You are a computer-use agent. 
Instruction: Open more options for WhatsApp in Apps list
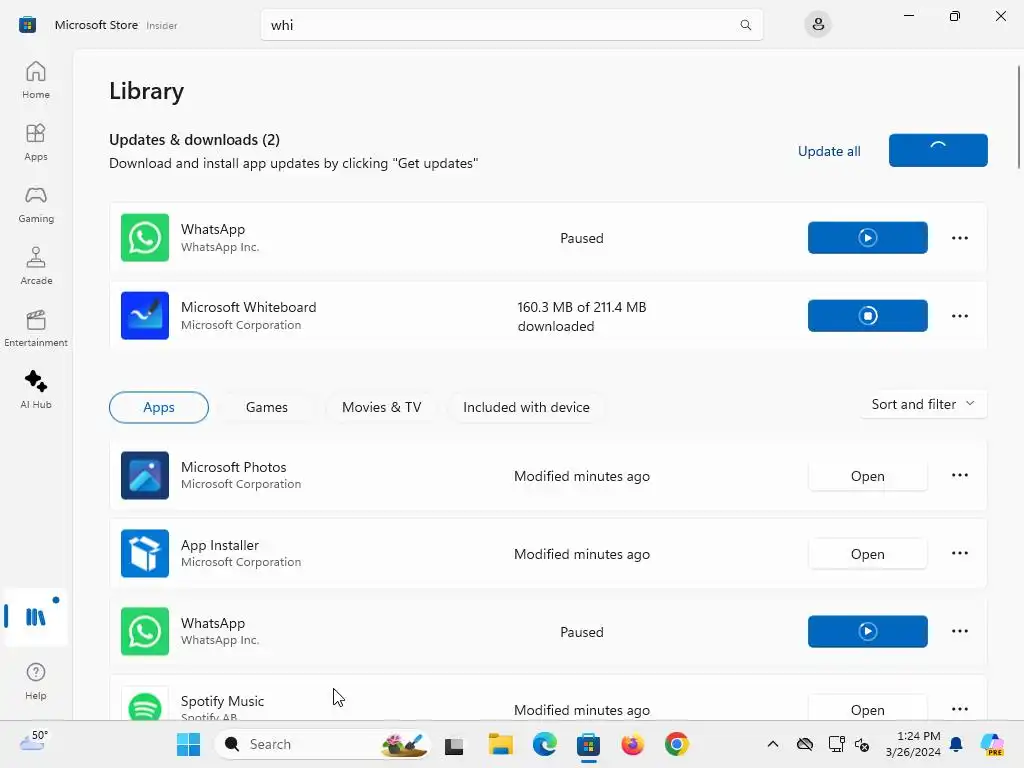tap(959, 631)
